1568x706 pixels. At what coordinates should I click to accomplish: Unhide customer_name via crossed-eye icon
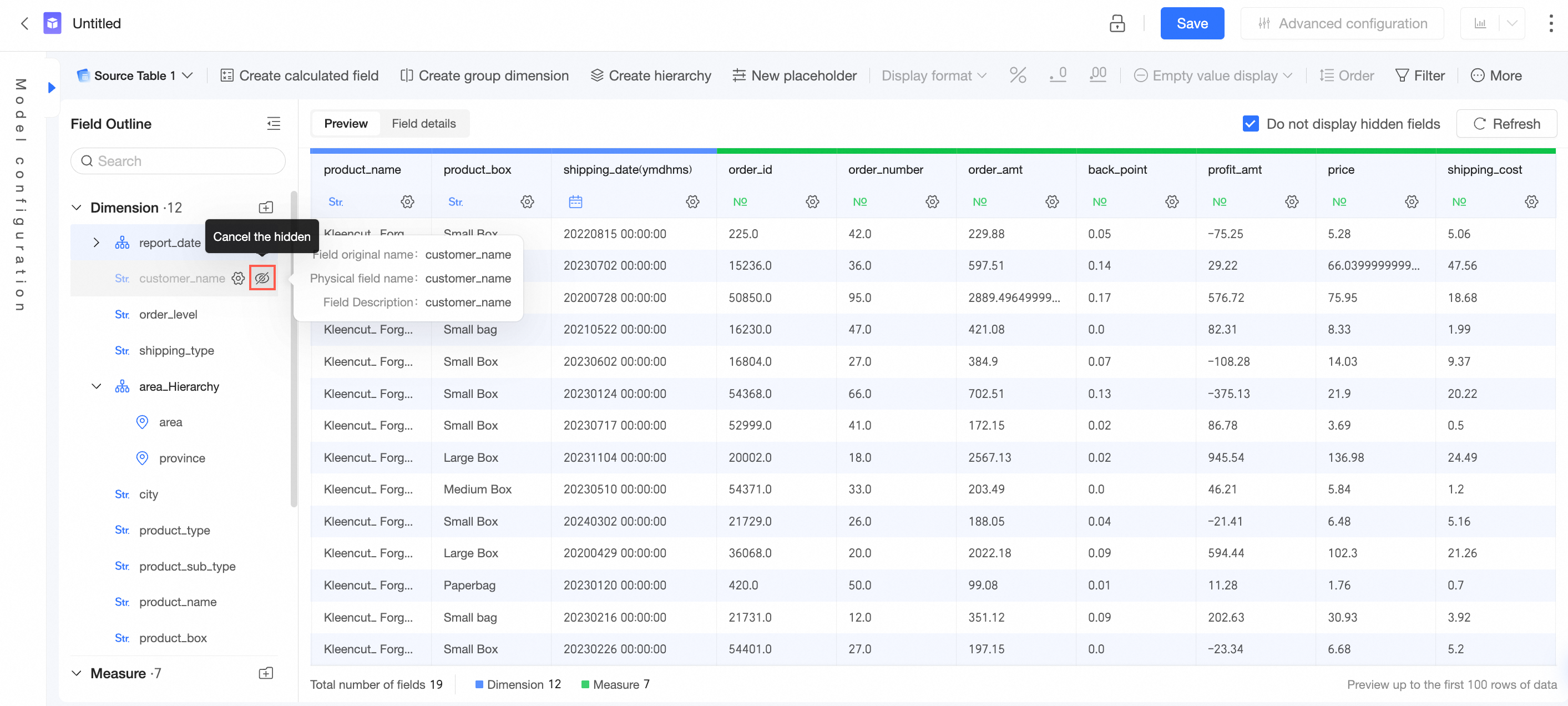[x=262, y=279]
